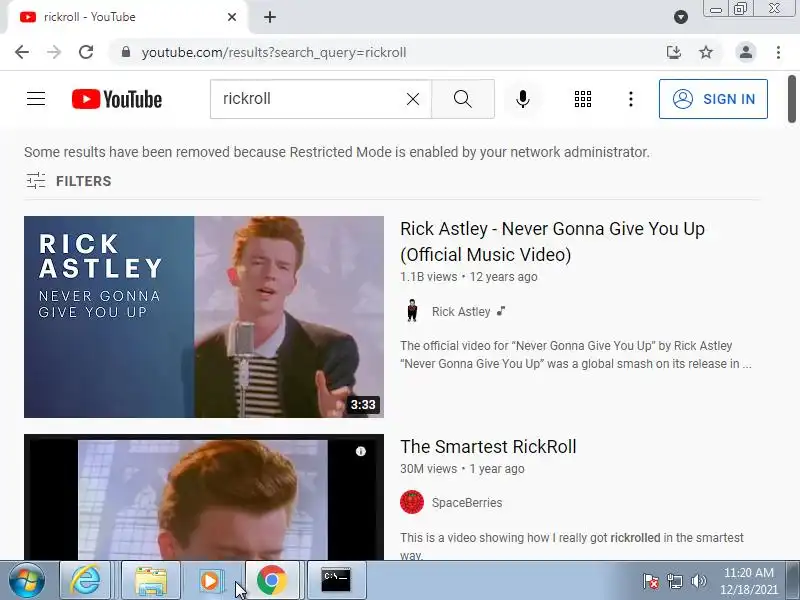The height and width of the screenshot is (600, 800).
Task: Open the Command Prompt taskbar icon
Action: 336,580
